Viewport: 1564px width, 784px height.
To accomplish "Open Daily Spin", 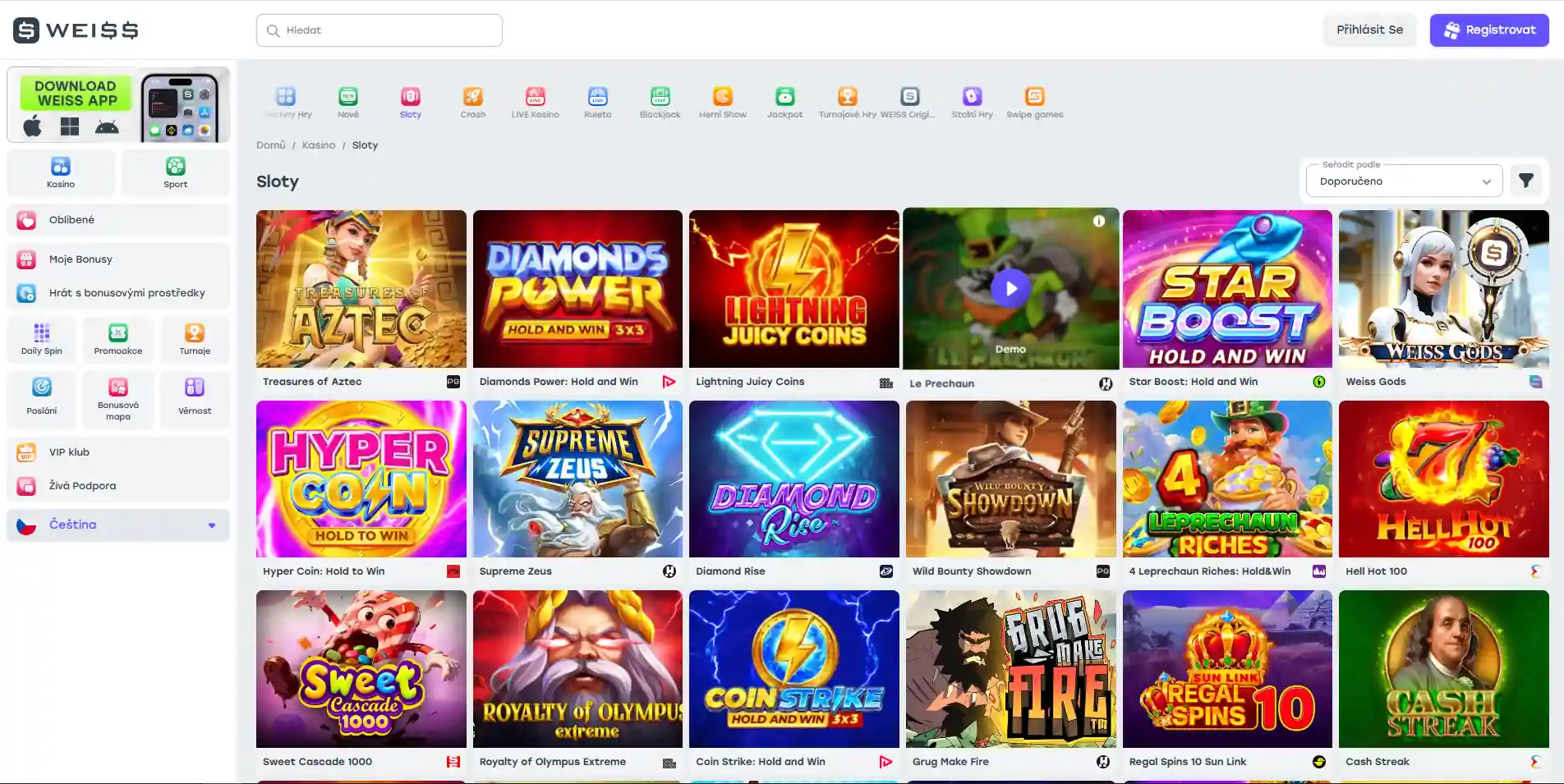I will 42,339.
